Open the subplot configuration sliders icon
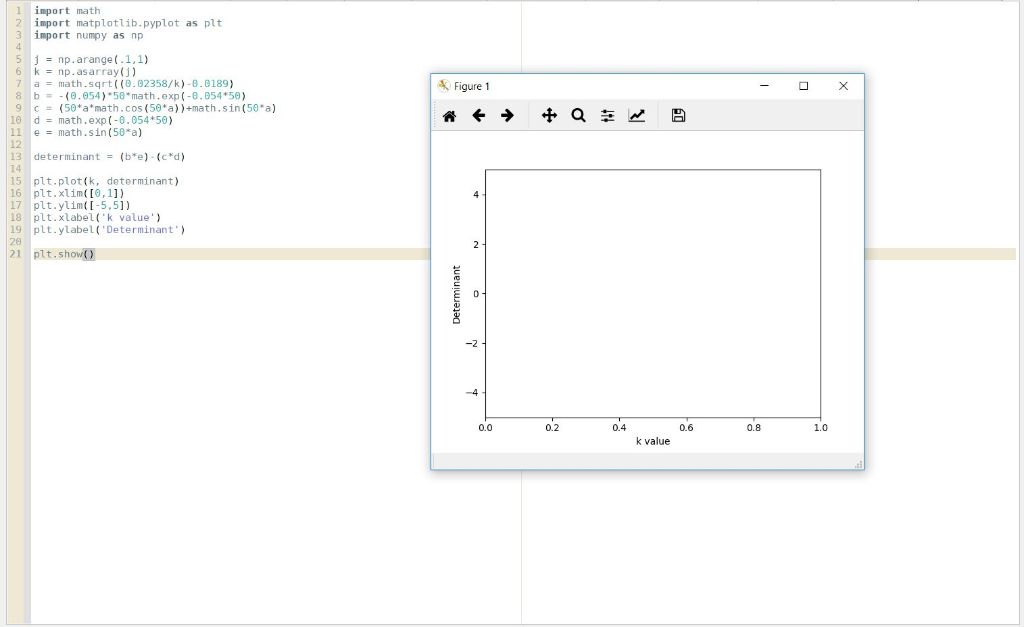The height and width of the screenshot is (627, 1024). pos(607,115)
